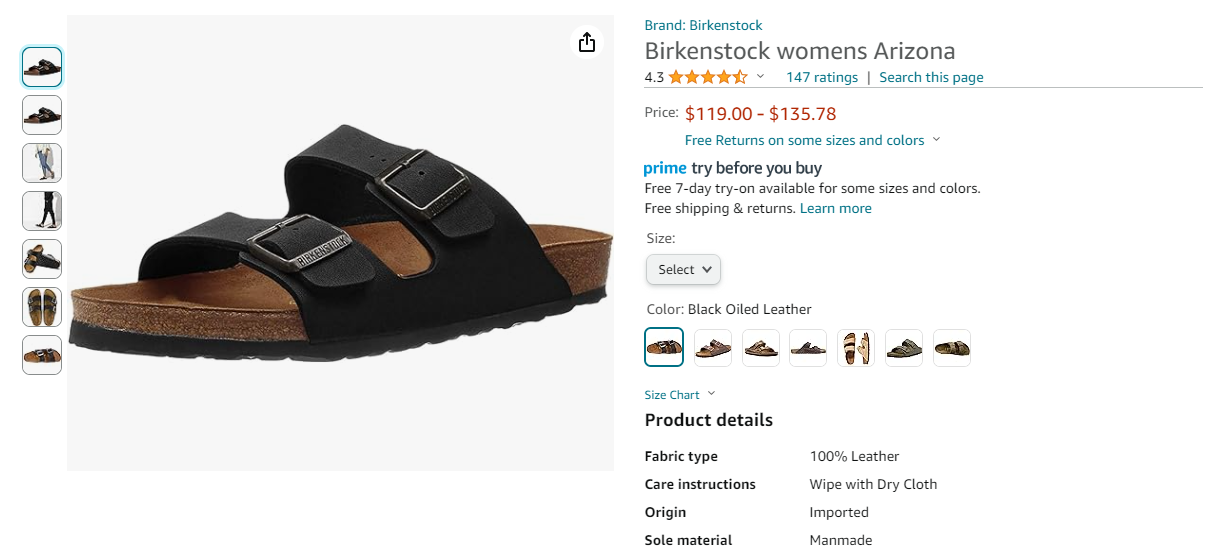Click Learn more about Prime try-on
Screen dimensions: 1211x553
pyautogui.click(x=835, y=208)
